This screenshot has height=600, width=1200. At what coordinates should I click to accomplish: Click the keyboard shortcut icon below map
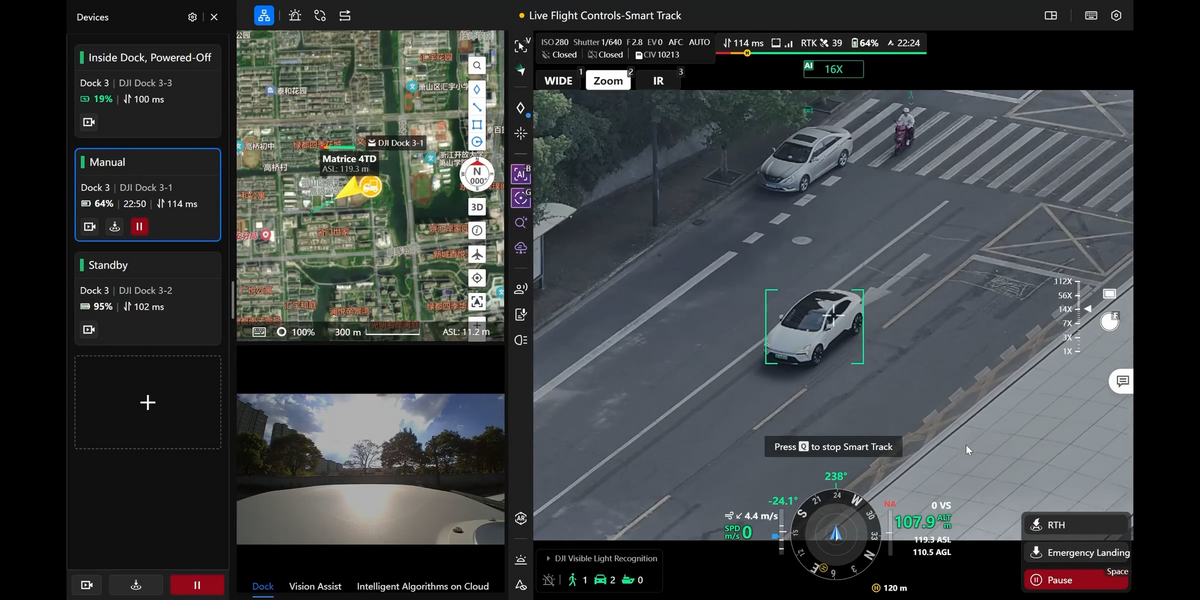coord(260,332)
